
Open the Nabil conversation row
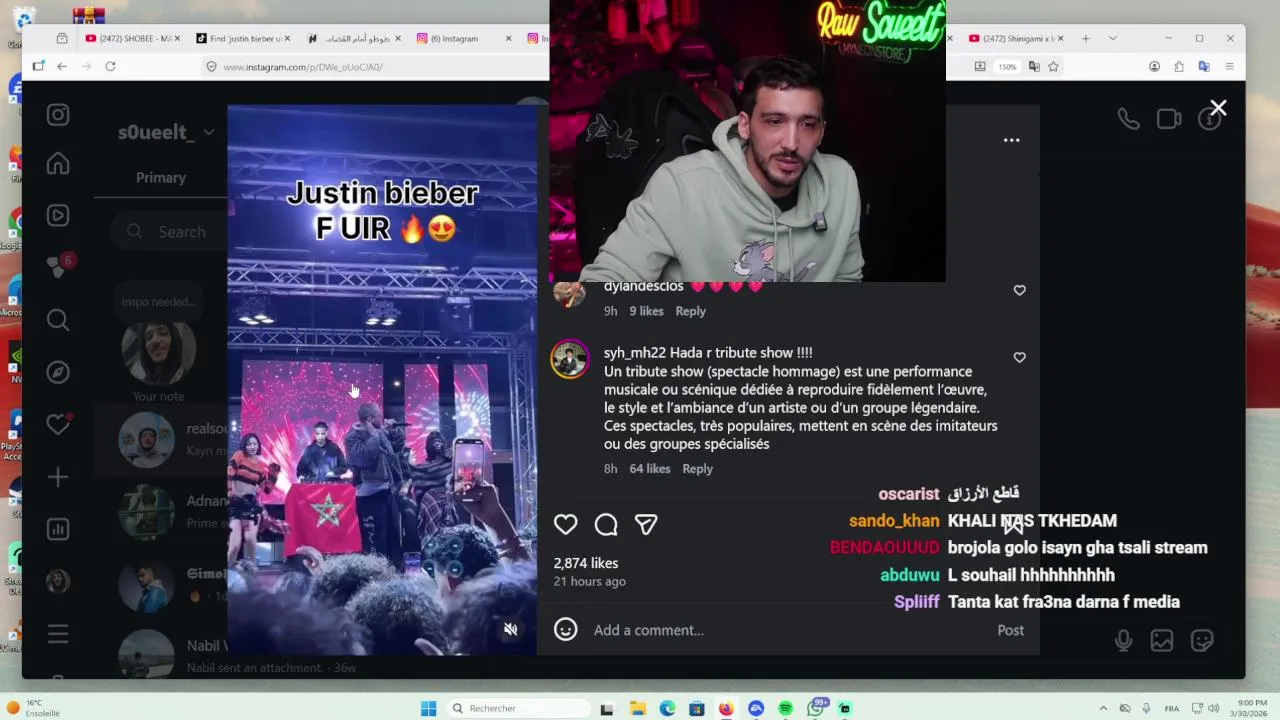tap(163, 655)
